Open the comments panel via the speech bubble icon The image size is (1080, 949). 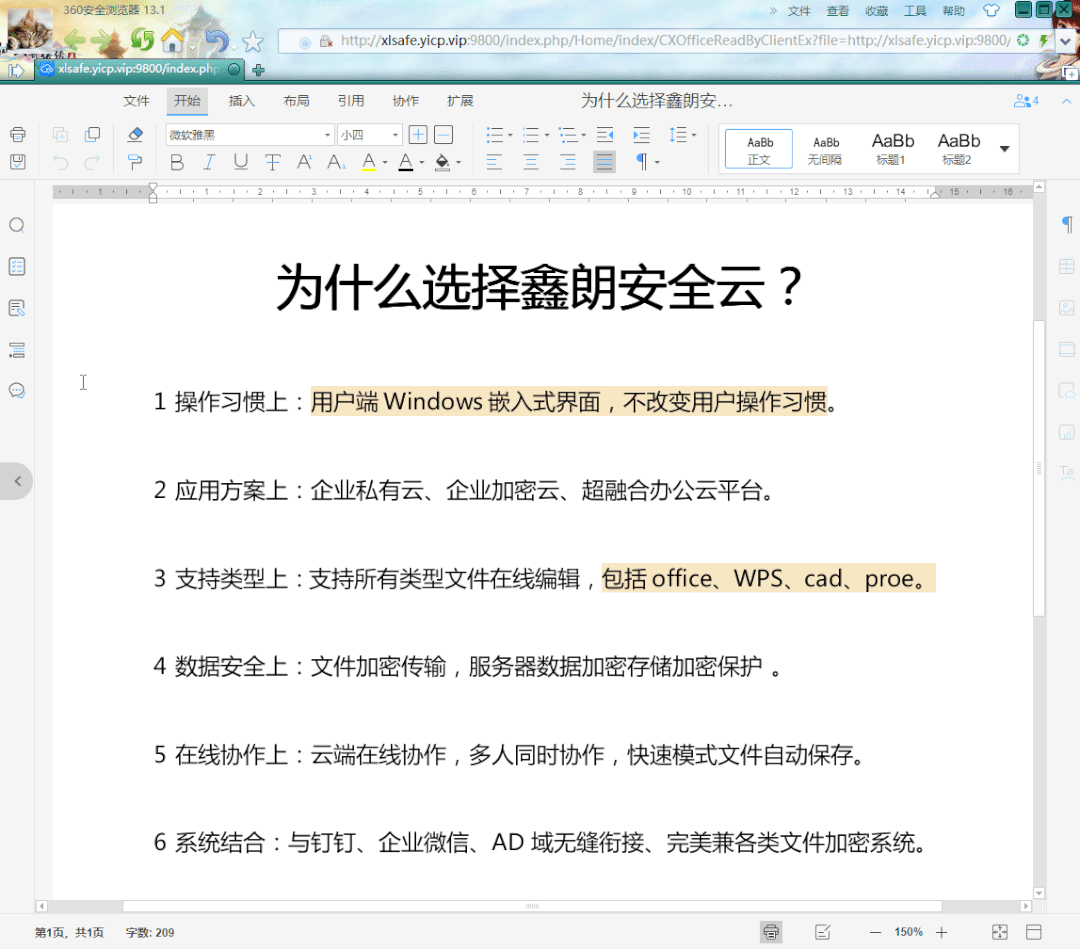tap(16, 390)
